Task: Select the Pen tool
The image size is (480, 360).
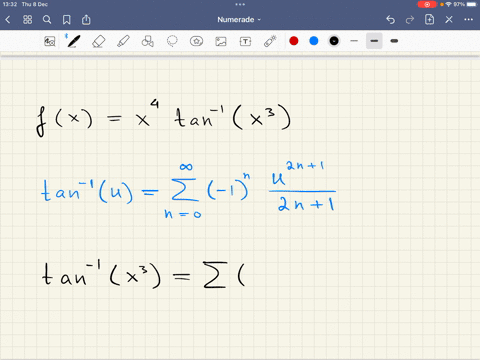Action: (73, 41)
